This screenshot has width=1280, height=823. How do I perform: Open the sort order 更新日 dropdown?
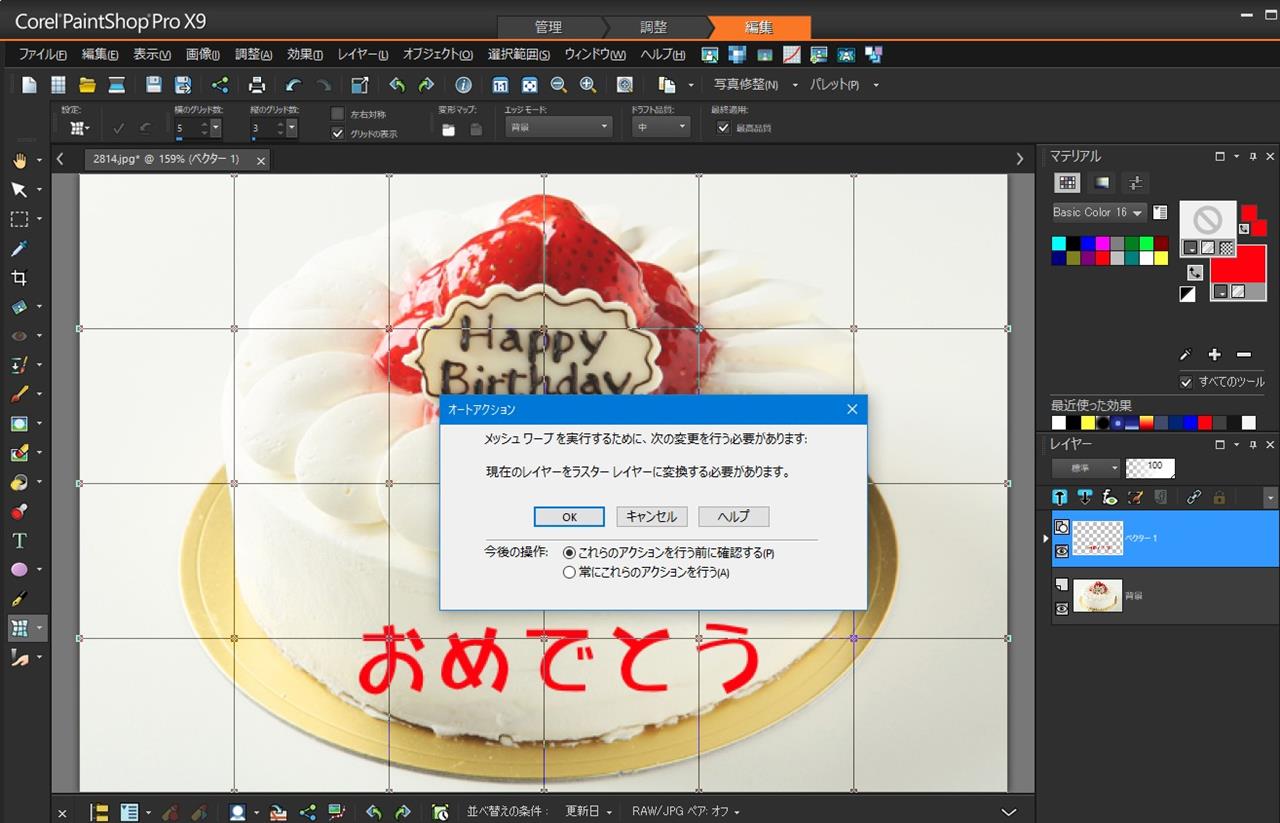(588, 811)
